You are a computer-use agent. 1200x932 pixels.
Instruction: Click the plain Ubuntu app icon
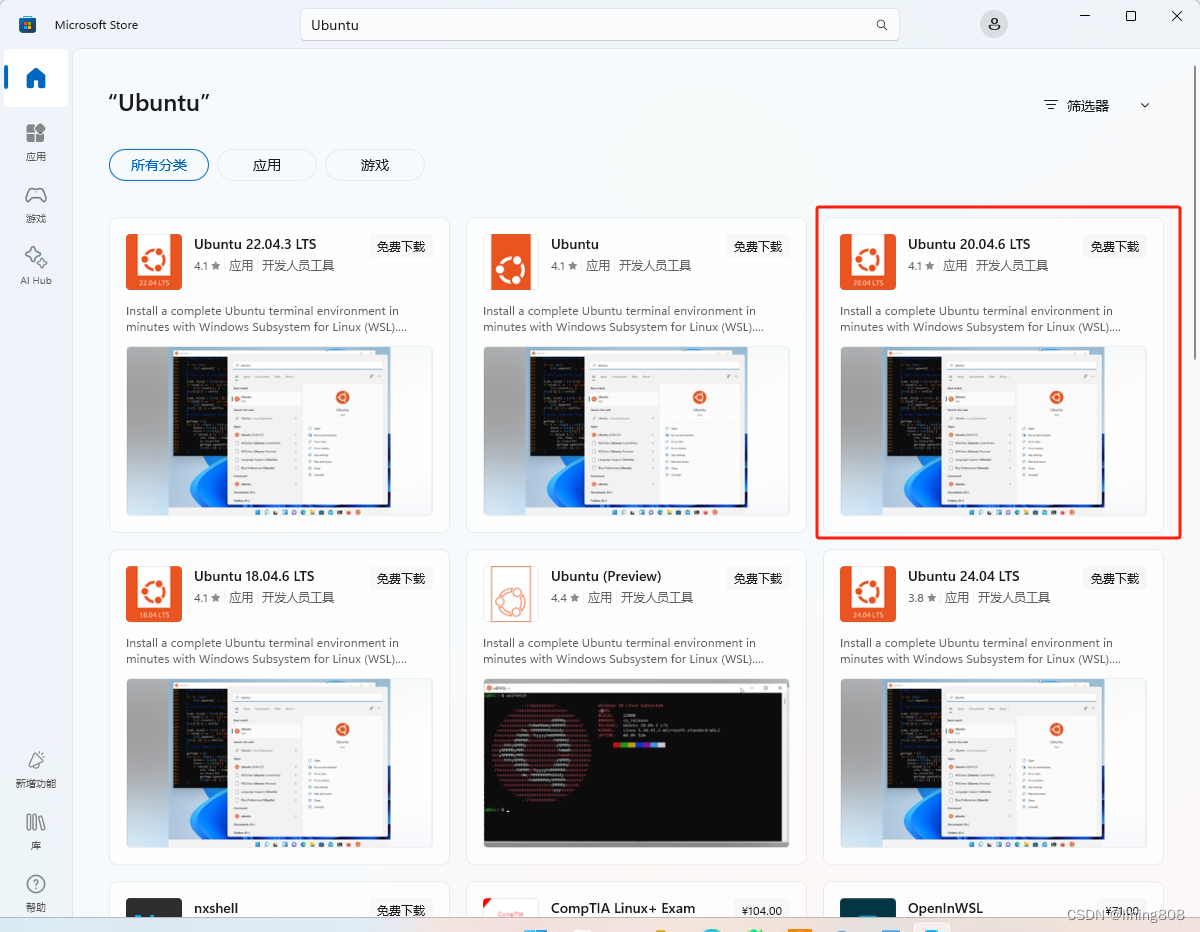tap(511, 262)
